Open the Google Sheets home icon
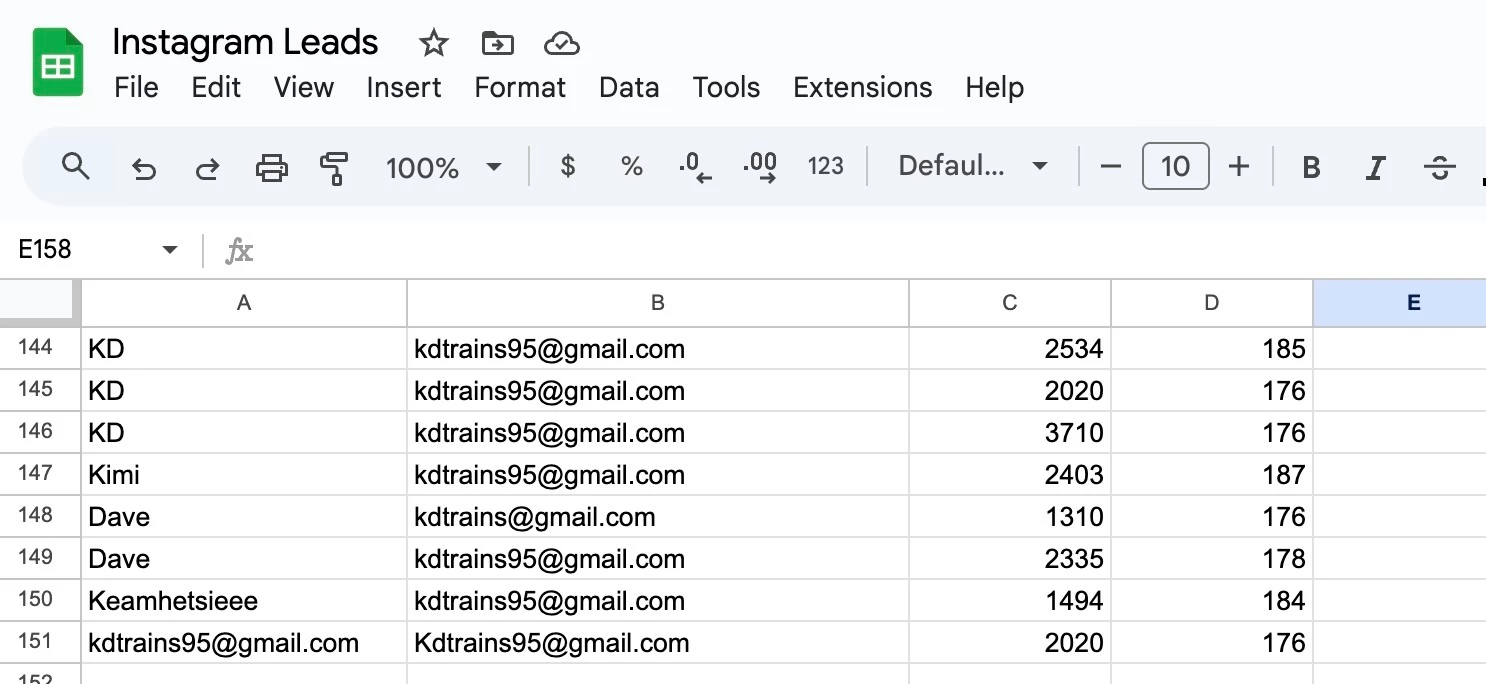This screenshot has width=1486, height=684. click(58, 63)
